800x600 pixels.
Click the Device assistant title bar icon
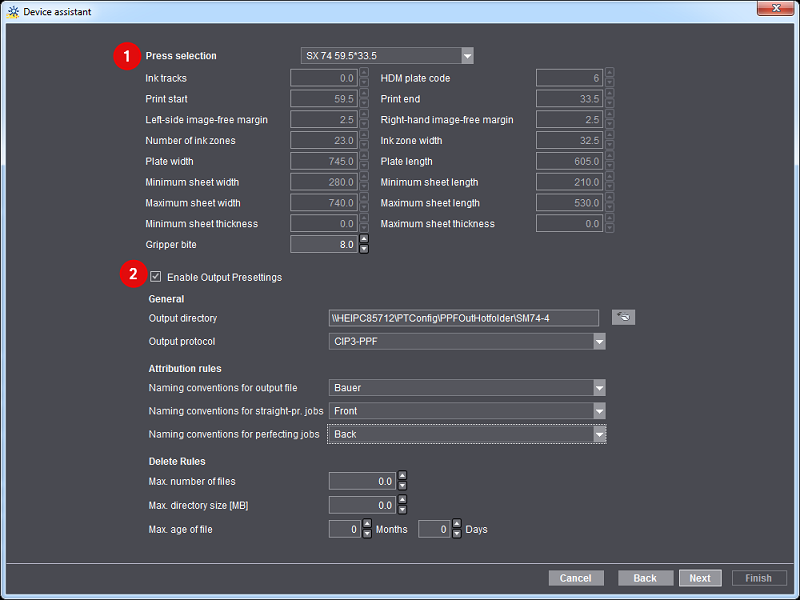[13, 11]
